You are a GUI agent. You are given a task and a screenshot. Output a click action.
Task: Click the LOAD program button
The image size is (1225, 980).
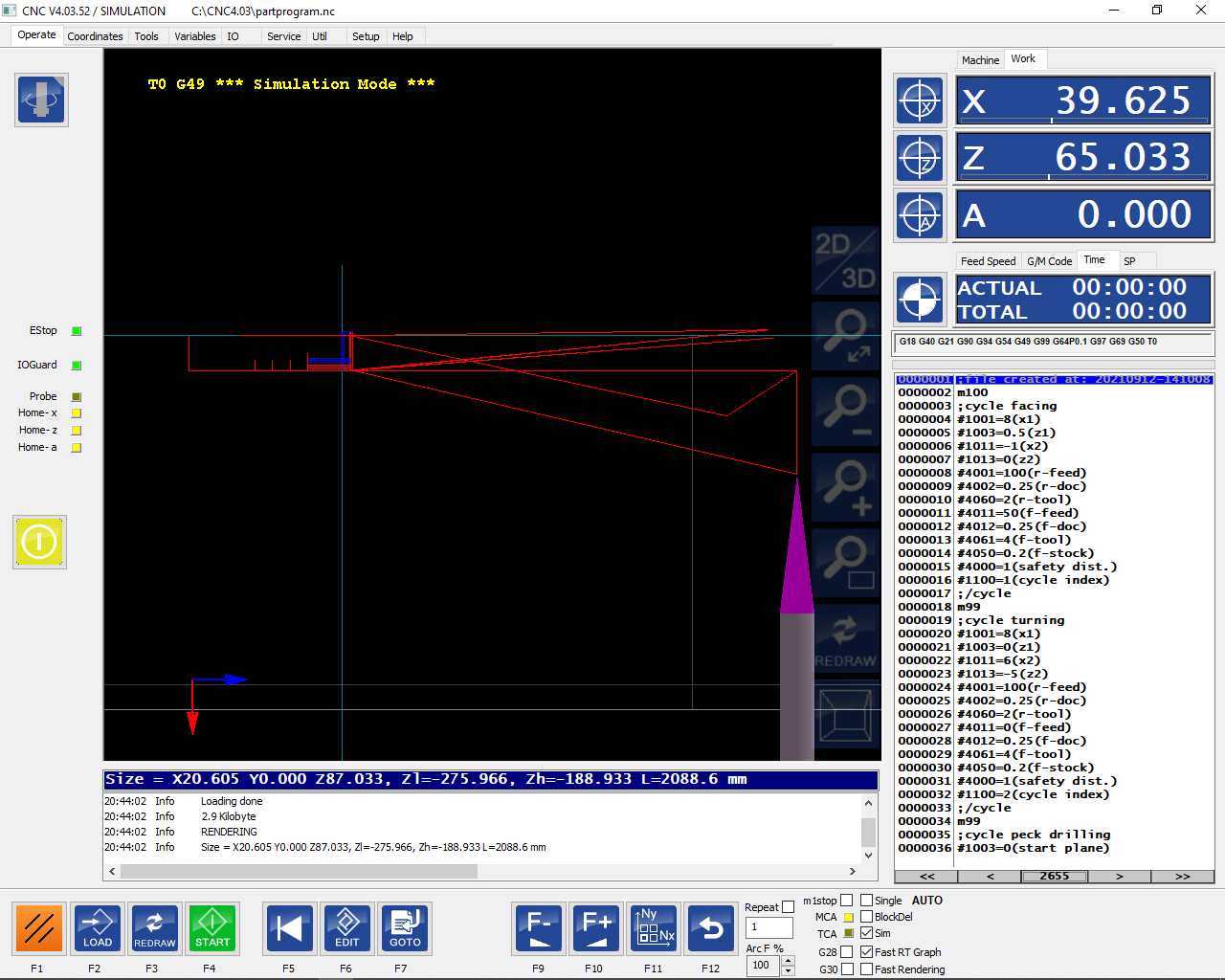pyautogui.click(x=98, y=928)
